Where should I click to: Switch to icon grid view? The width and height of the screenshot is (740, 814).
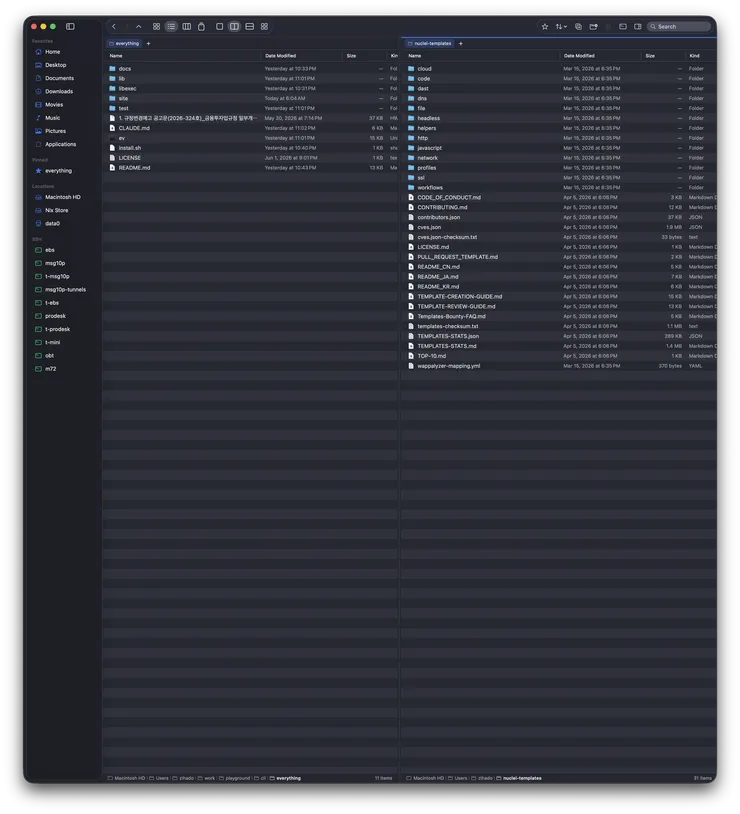pyautogui.click(x=156, y=26)
